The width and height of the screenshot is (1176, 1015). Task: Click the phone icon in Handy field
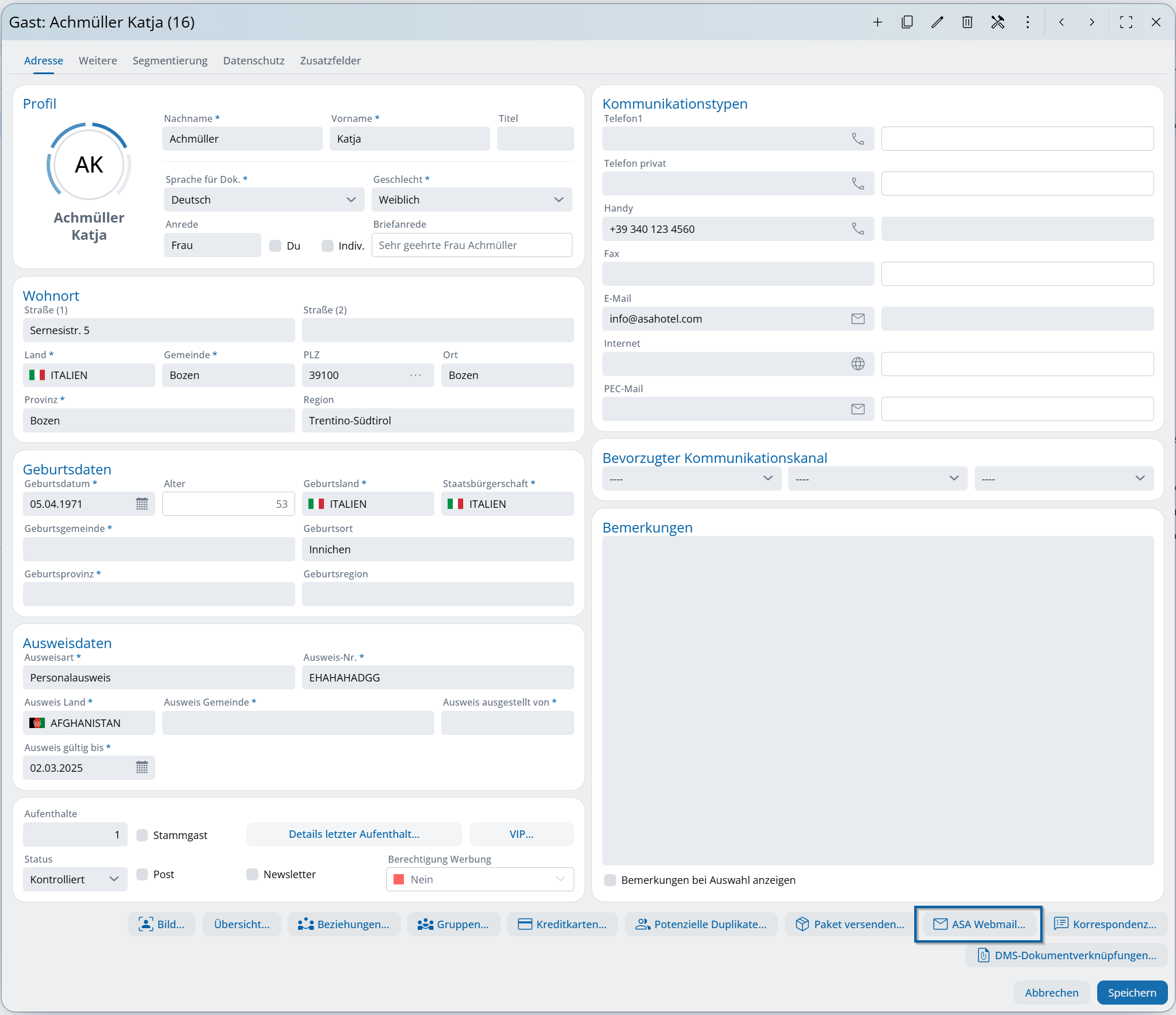tap(857, 229)
